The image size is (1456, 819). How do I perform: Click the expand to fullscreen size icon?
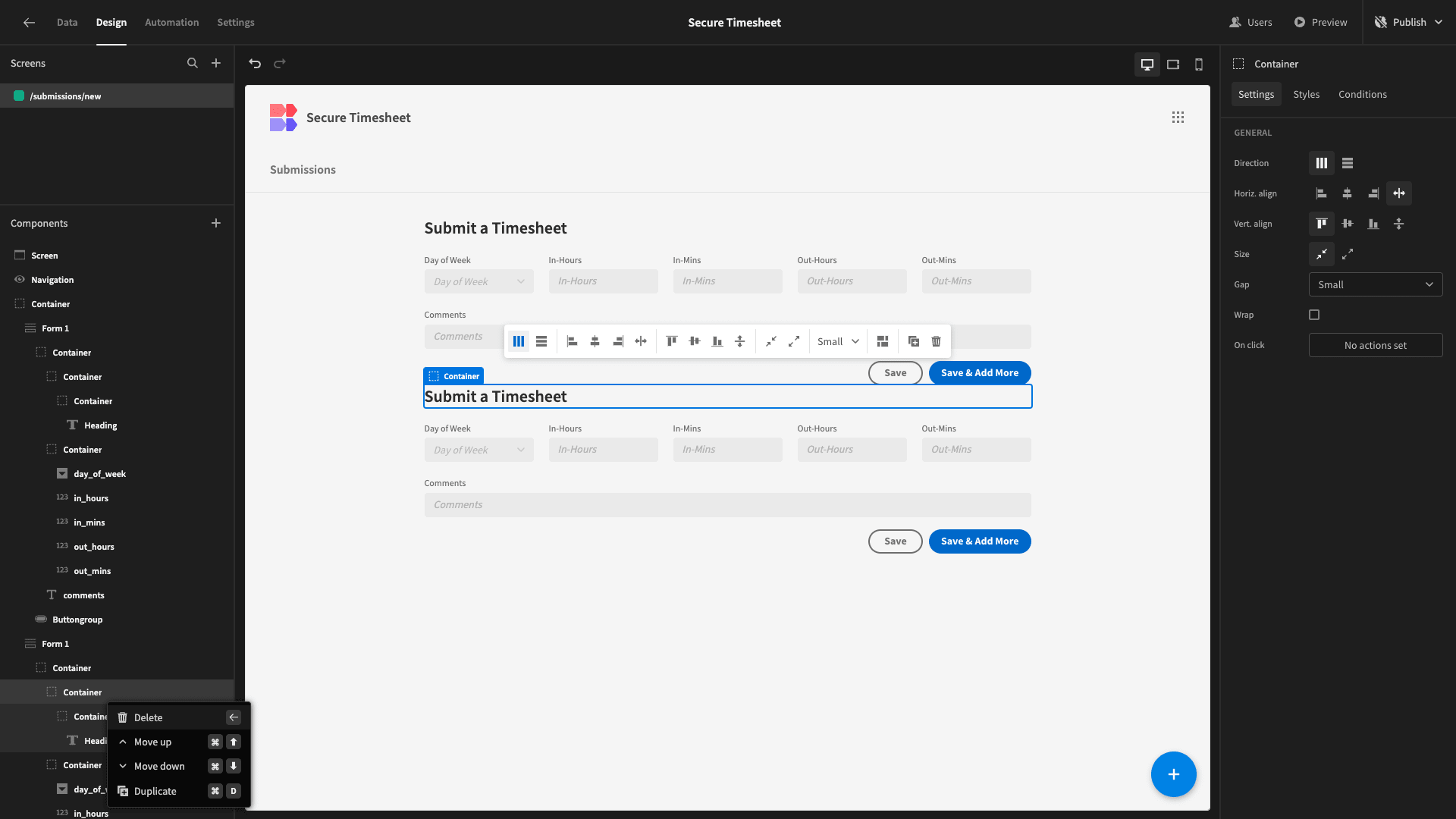(793, 341)
